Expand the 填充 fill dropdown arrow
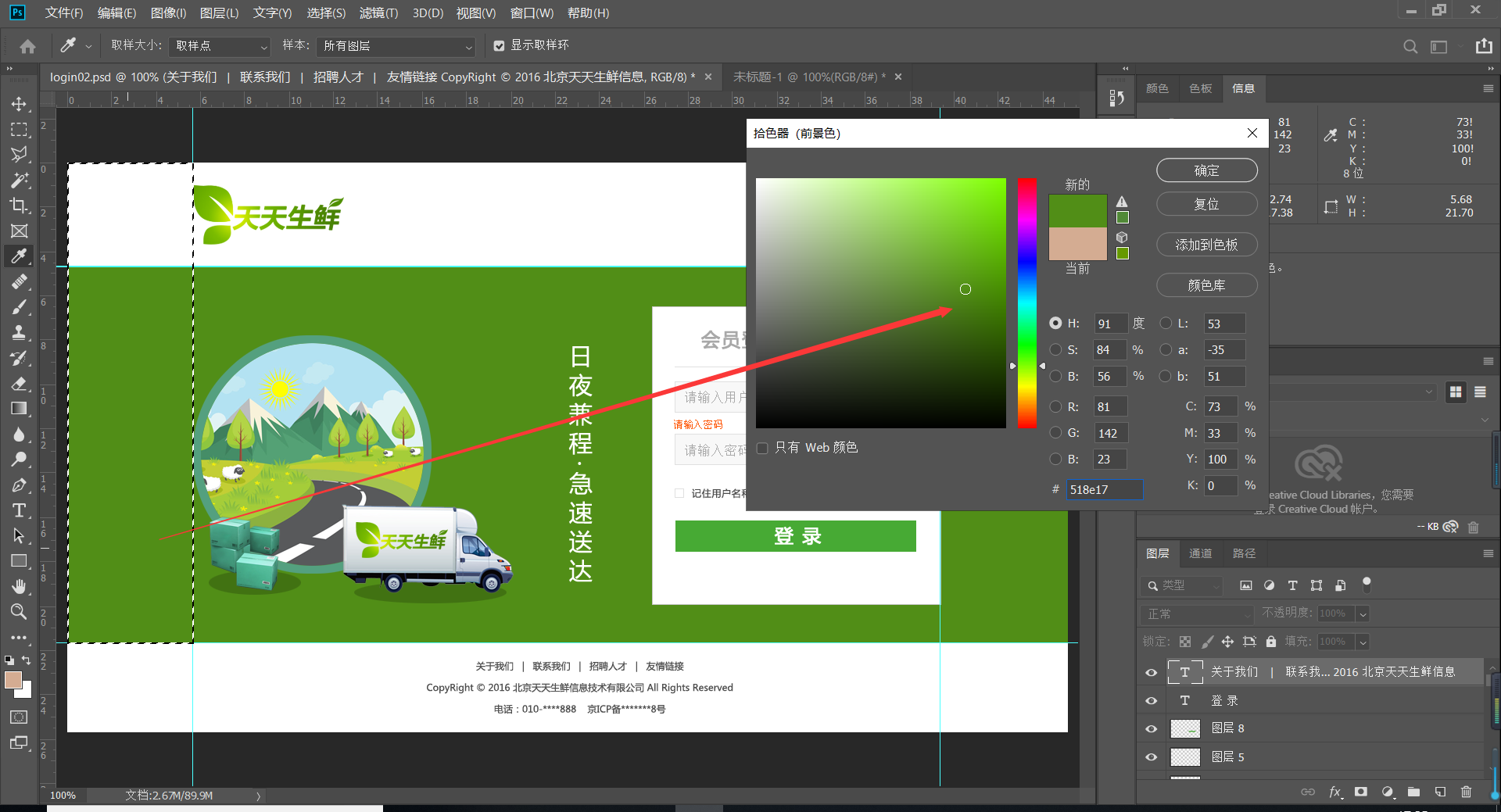1501x812 pixels. pos(1363,642)
